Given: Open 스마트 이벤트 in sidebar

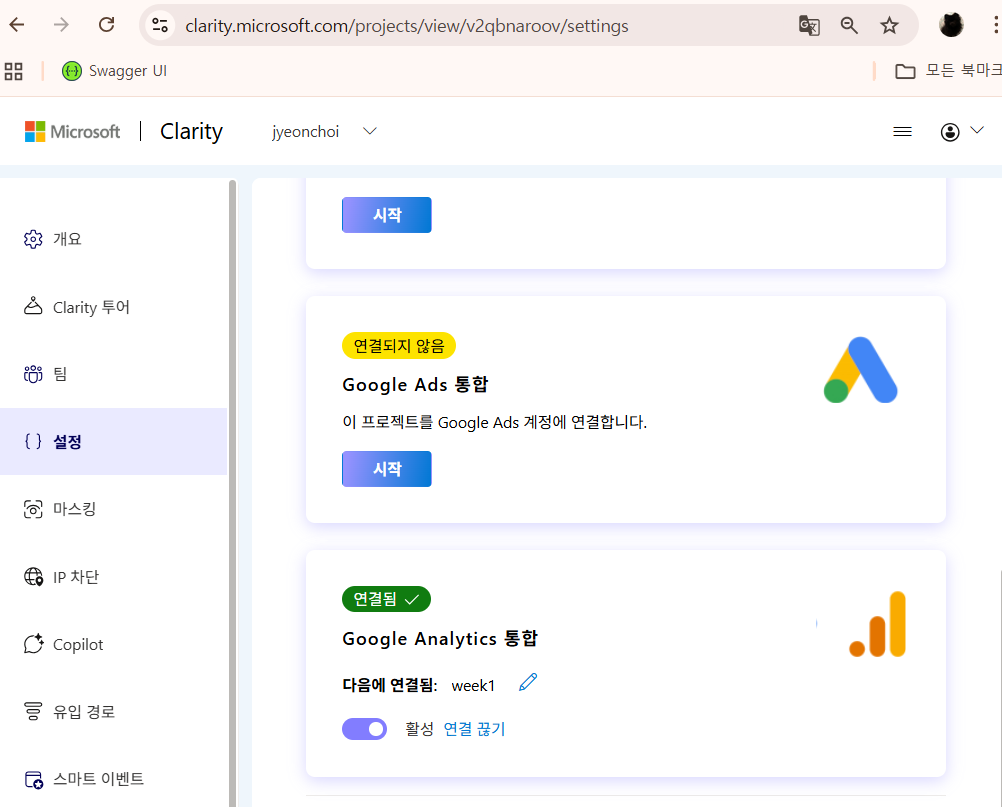Looking at the screenshot, I should click(x=114, y=779).
